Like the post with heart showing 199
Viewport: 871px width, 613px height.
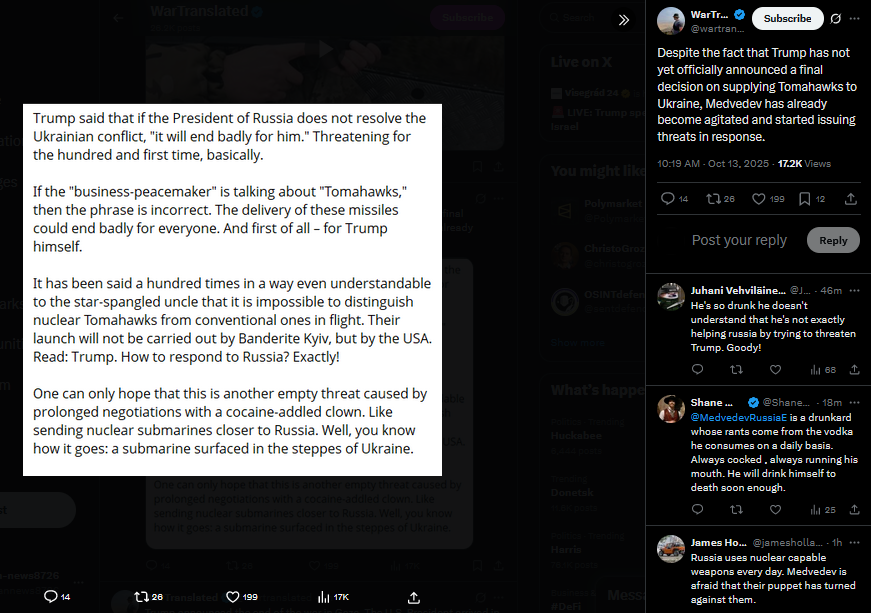pos(768,199)
